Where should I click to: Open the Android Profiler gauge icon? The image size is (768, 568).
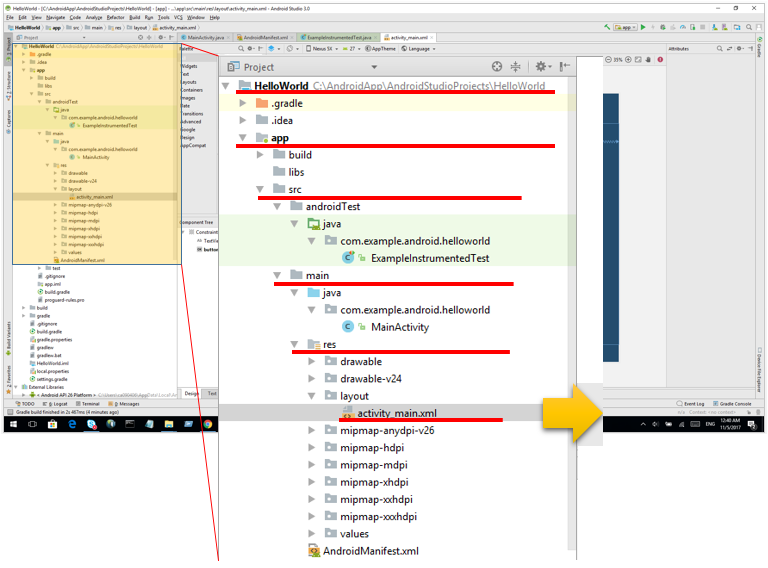coord(683,27)
